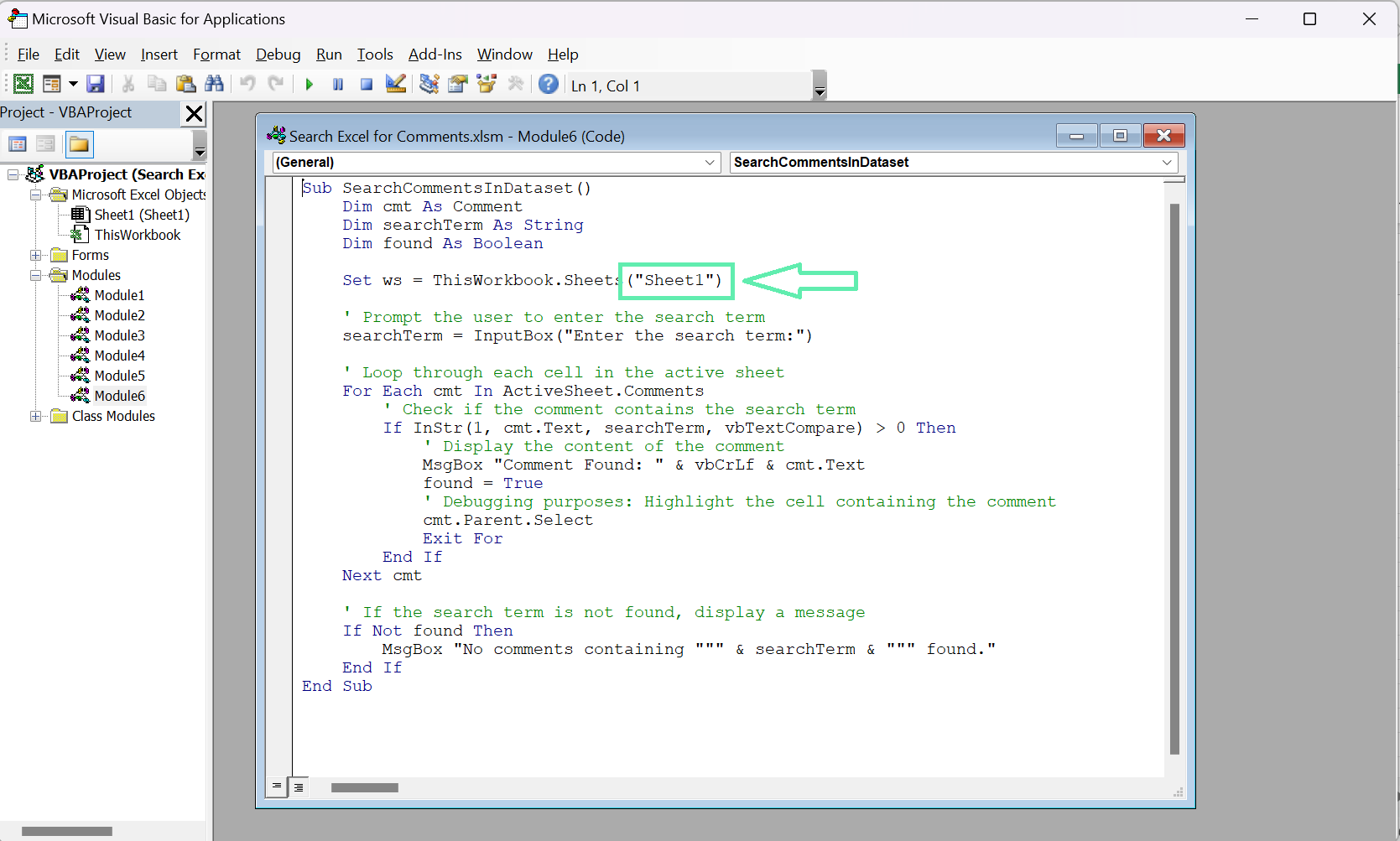Run the macro with the play icon
This screenshot has height=841, width=1400.
(x=310, y=84)
